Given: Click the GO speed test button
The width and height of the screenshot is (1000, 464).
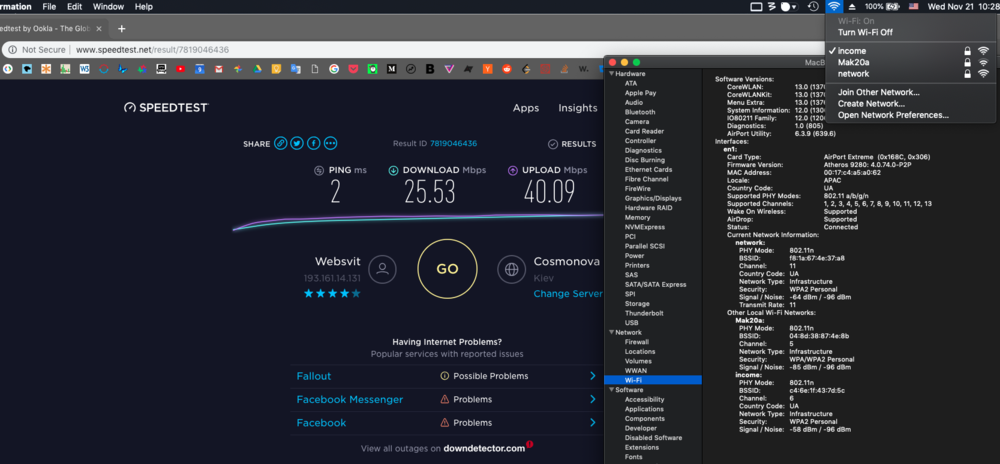Looking at the screenshot, I should pyautogui.click(x=447, y=269).
